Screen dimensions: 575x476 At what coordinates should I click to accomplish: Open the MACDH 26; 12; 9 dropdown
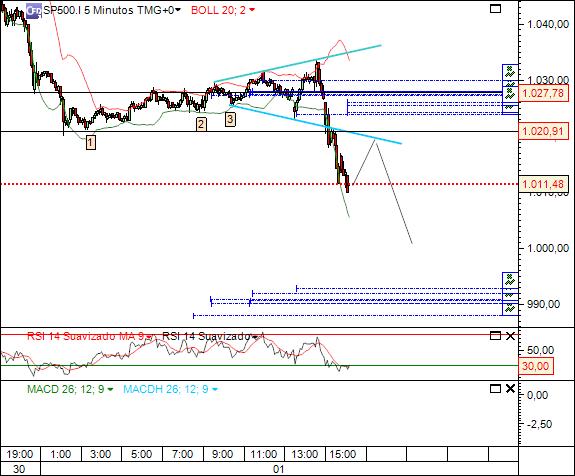pos(215,389)
